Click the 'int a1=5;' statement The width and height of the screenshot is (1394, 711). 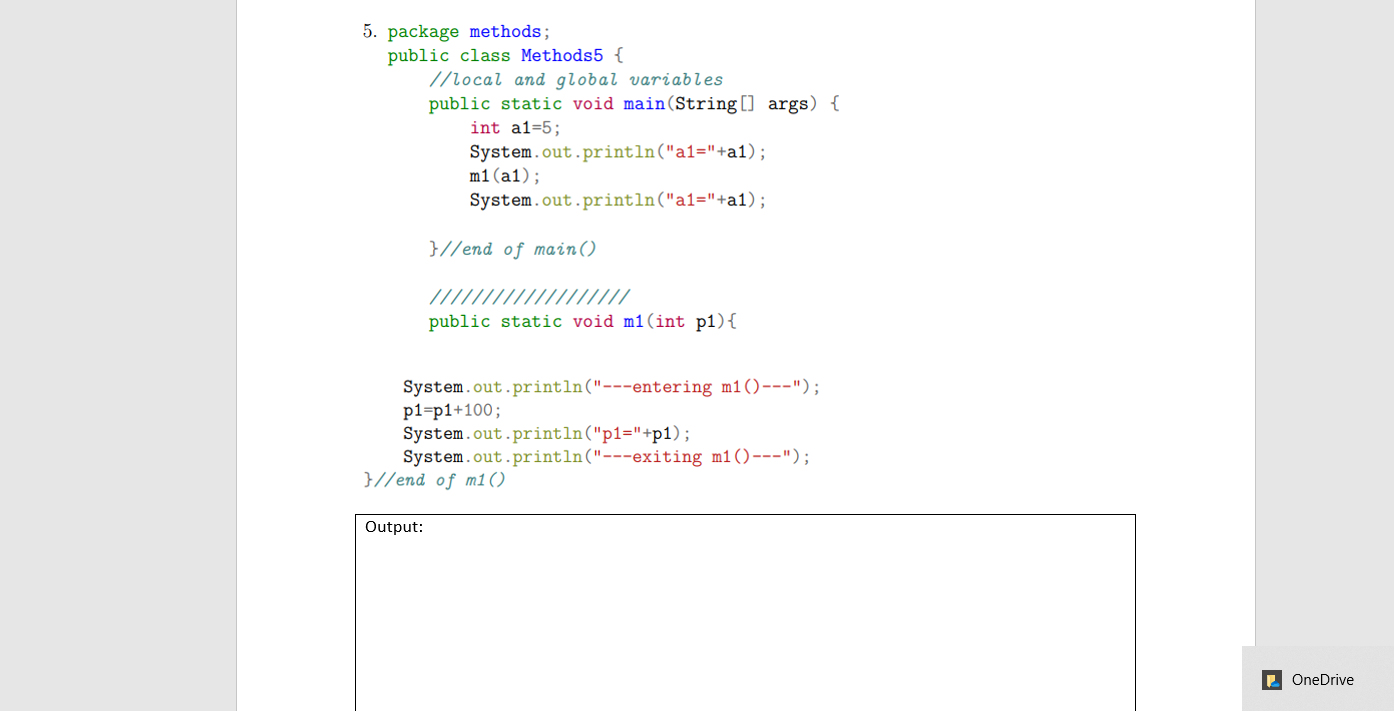click(516, 128)
